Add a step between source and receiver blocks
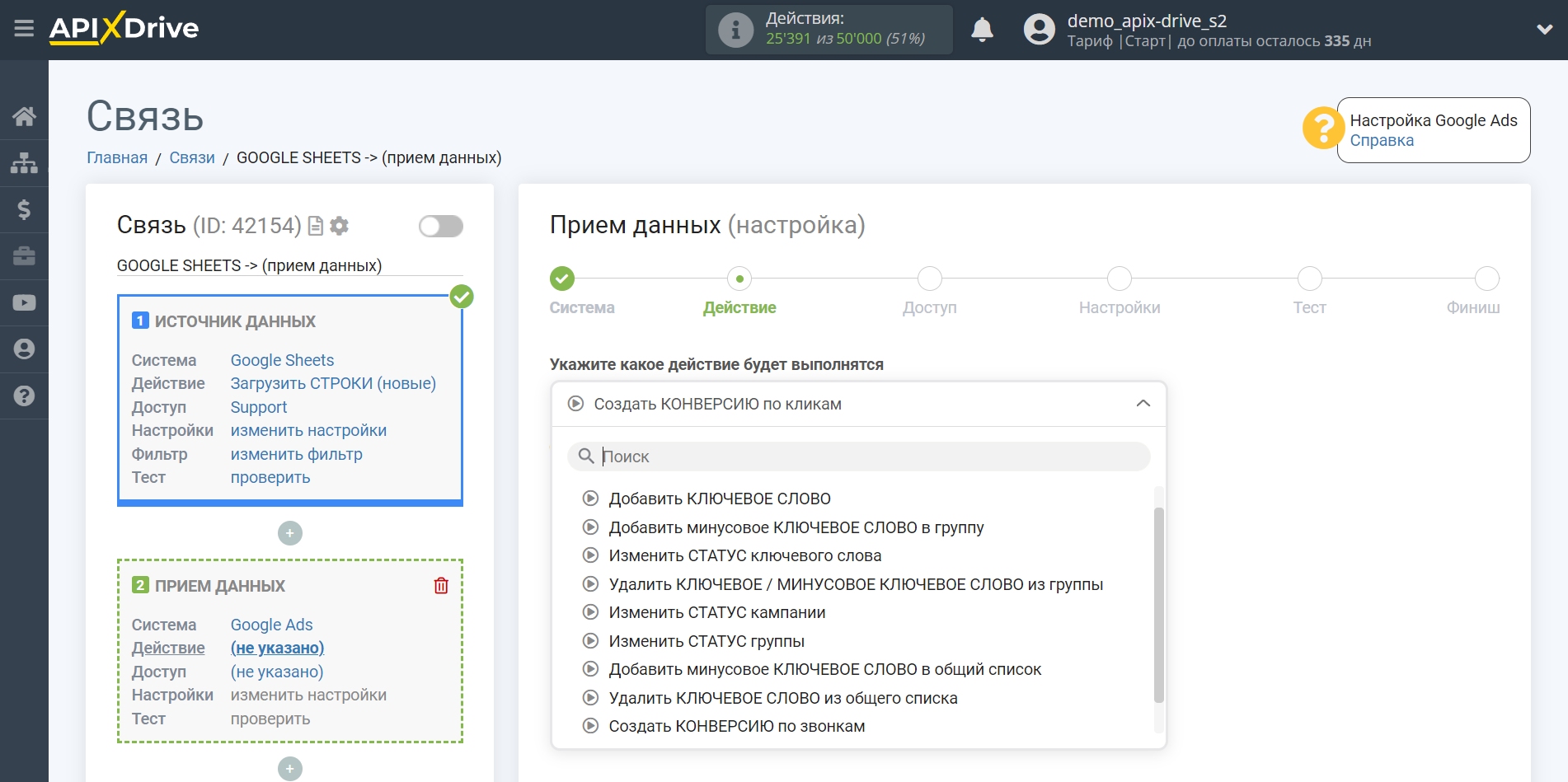Screen dimensions: 1568x782 [289, 533]
